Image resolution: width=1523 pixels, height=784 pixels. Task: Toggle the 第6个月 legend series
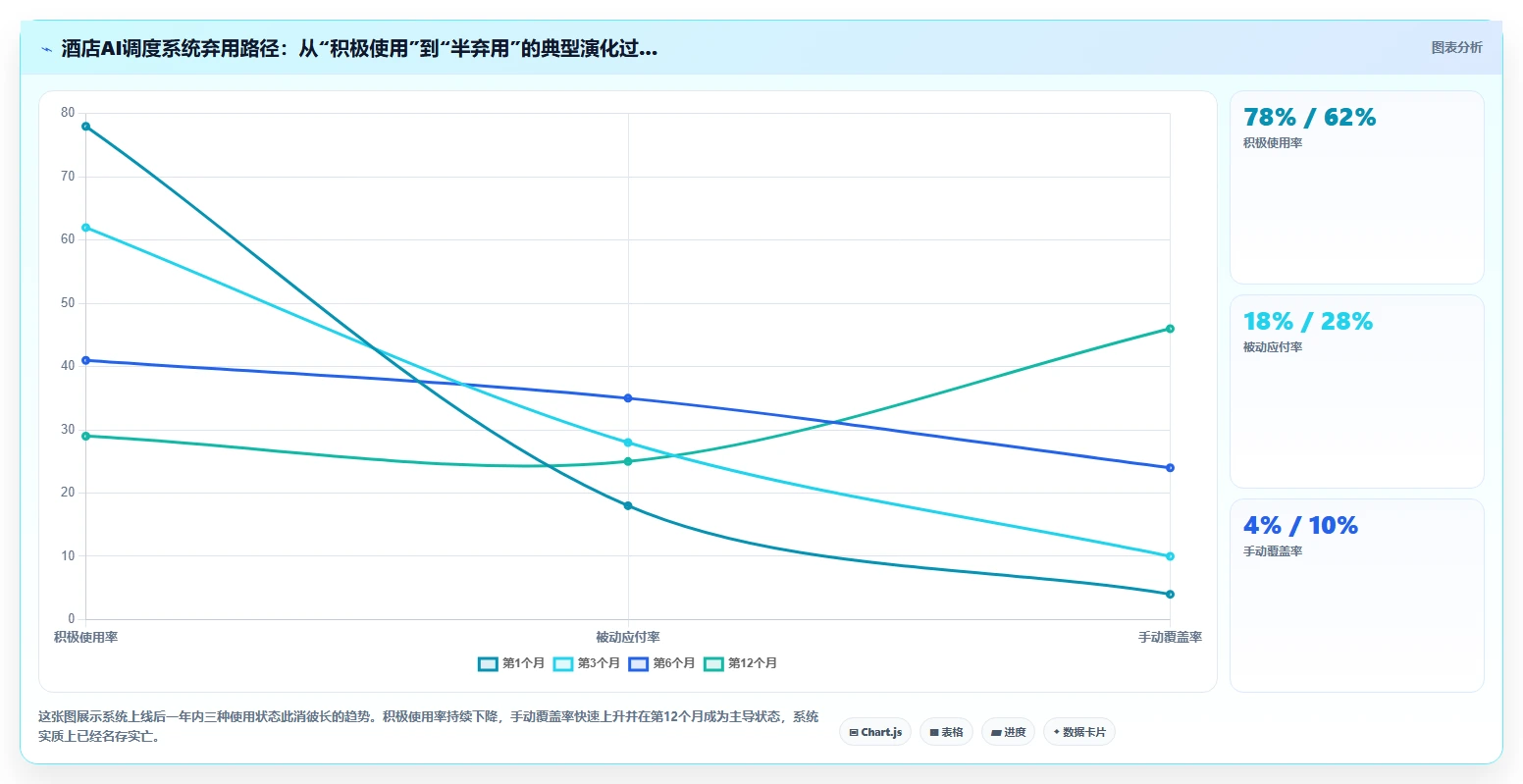coord(662,663)
